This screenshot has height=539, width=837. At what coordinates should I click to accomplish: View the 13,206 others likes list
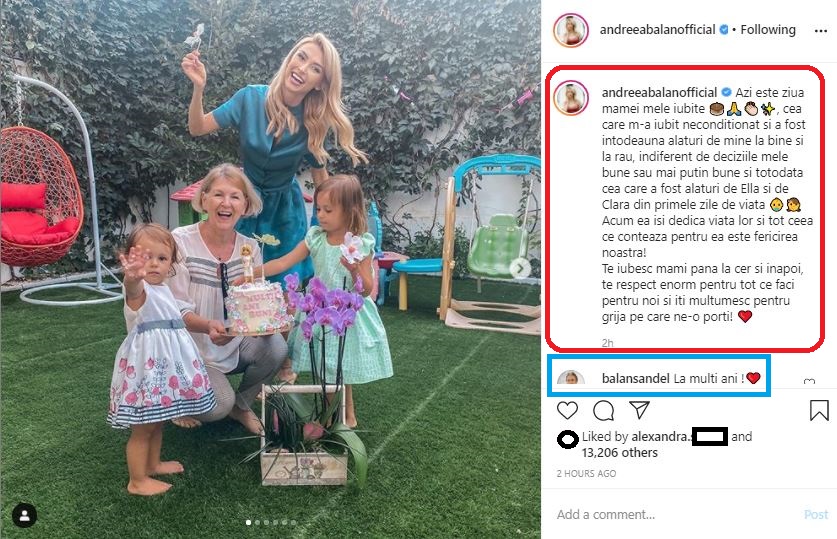[x=619, y=453]
